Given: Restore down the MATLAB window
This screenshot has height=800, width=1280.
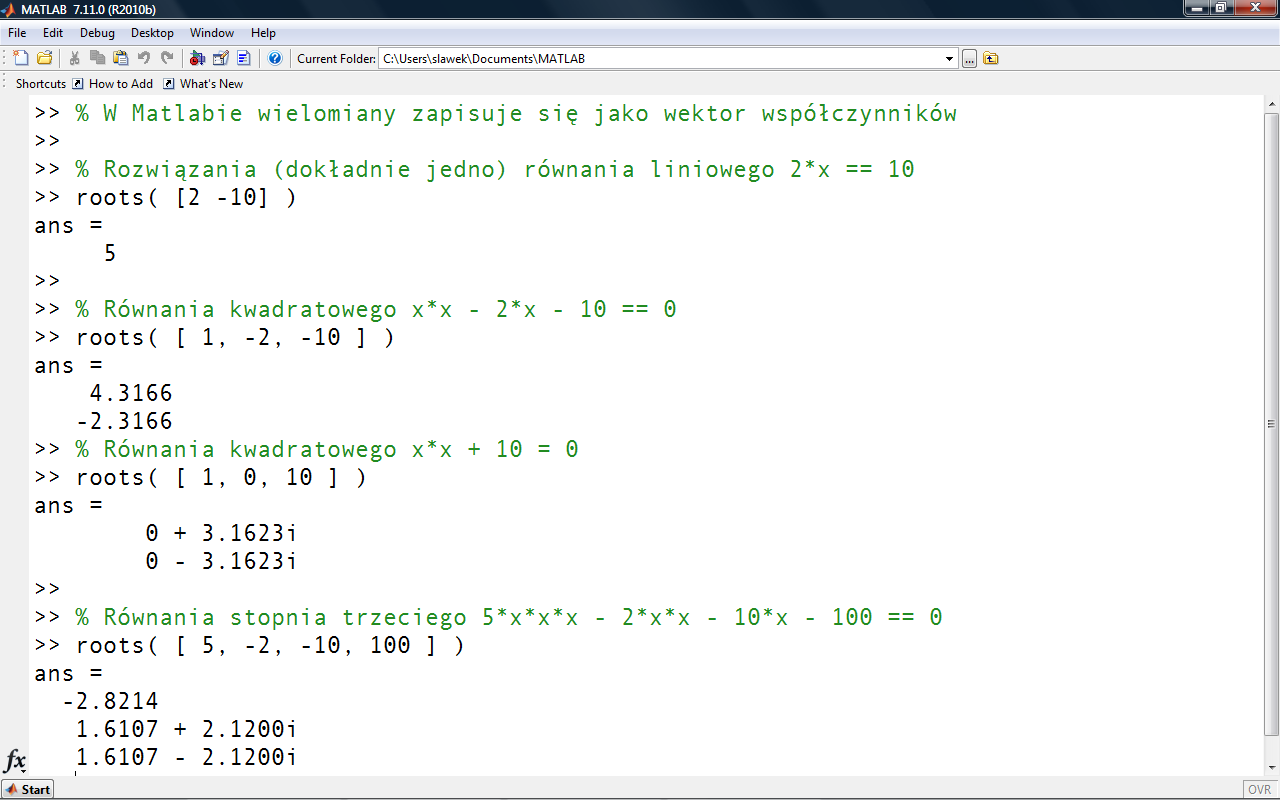Looking at the screenshot, I should pos(1221,8).
